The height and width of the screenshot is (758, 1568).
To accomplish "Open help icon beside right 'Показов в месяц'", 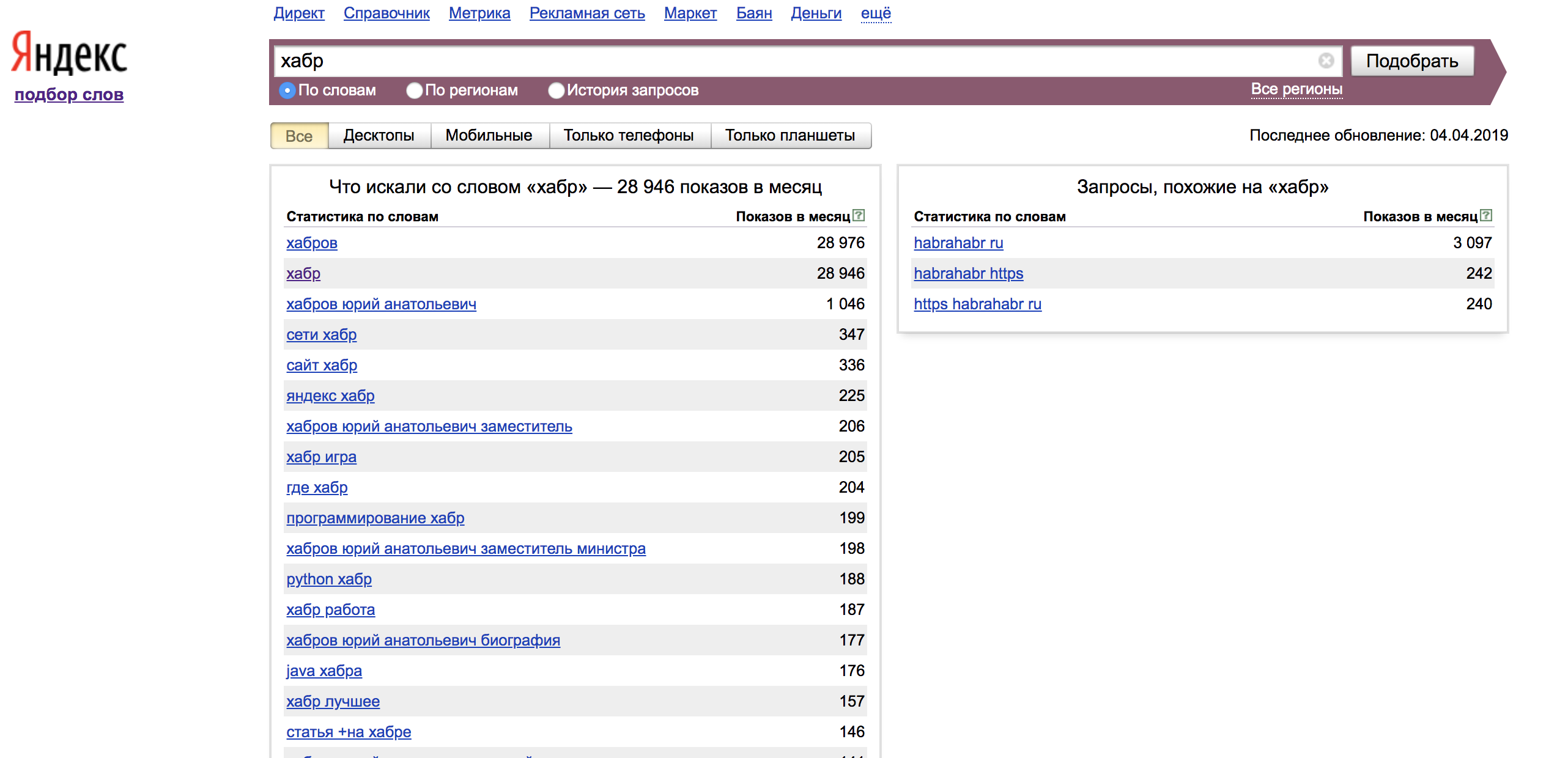I will (x=1486, y=215).
